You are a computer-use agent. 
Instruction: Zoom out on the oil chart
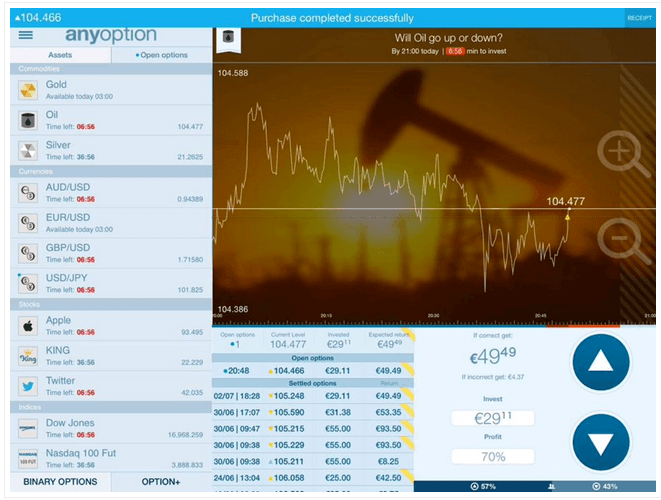click(x=623, y=241)
